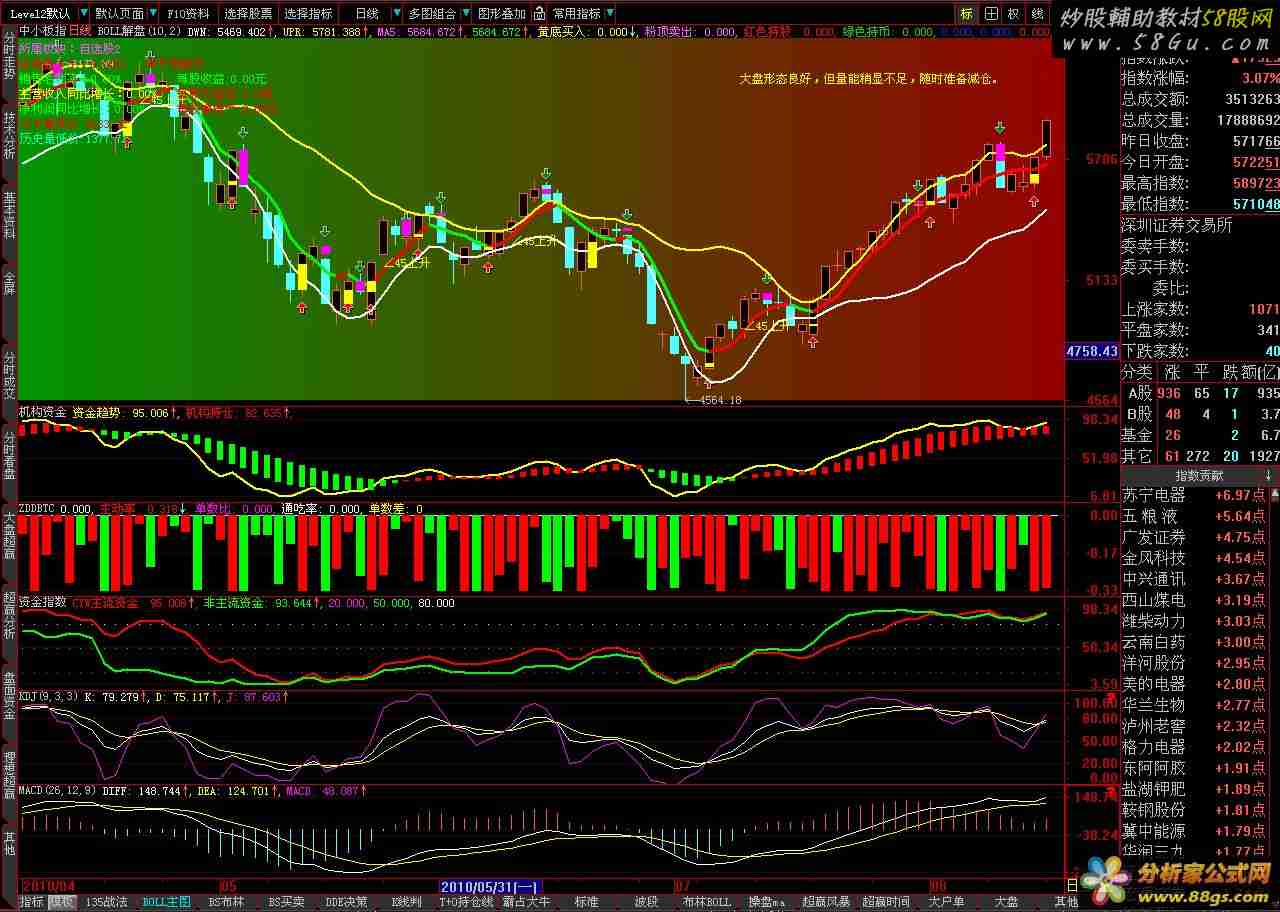Select 大盘超赢 in left sidebar

point(9,535)
